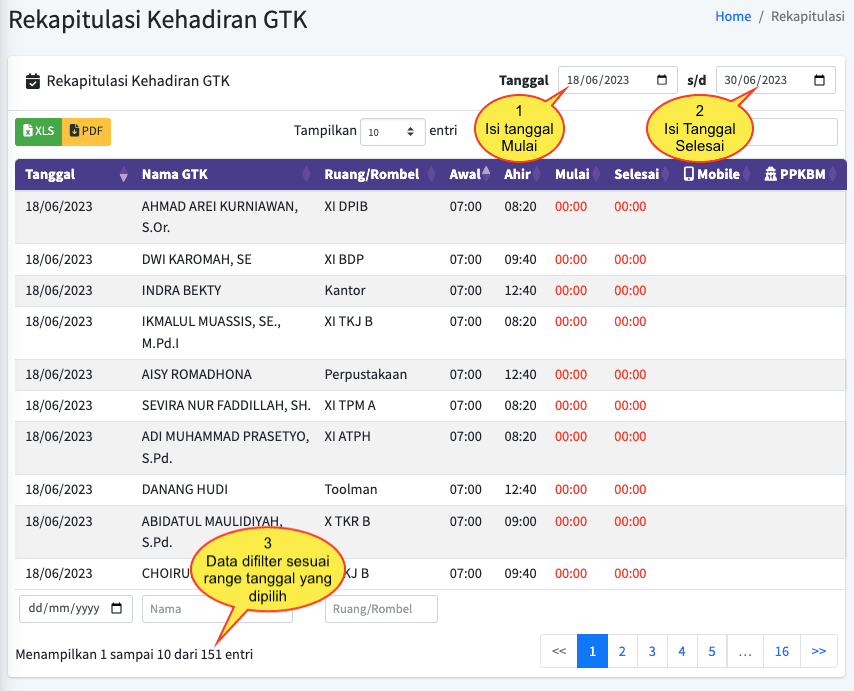Select the row for SEVIRA NUR FADDILLAH, SH.

(430, 406)
